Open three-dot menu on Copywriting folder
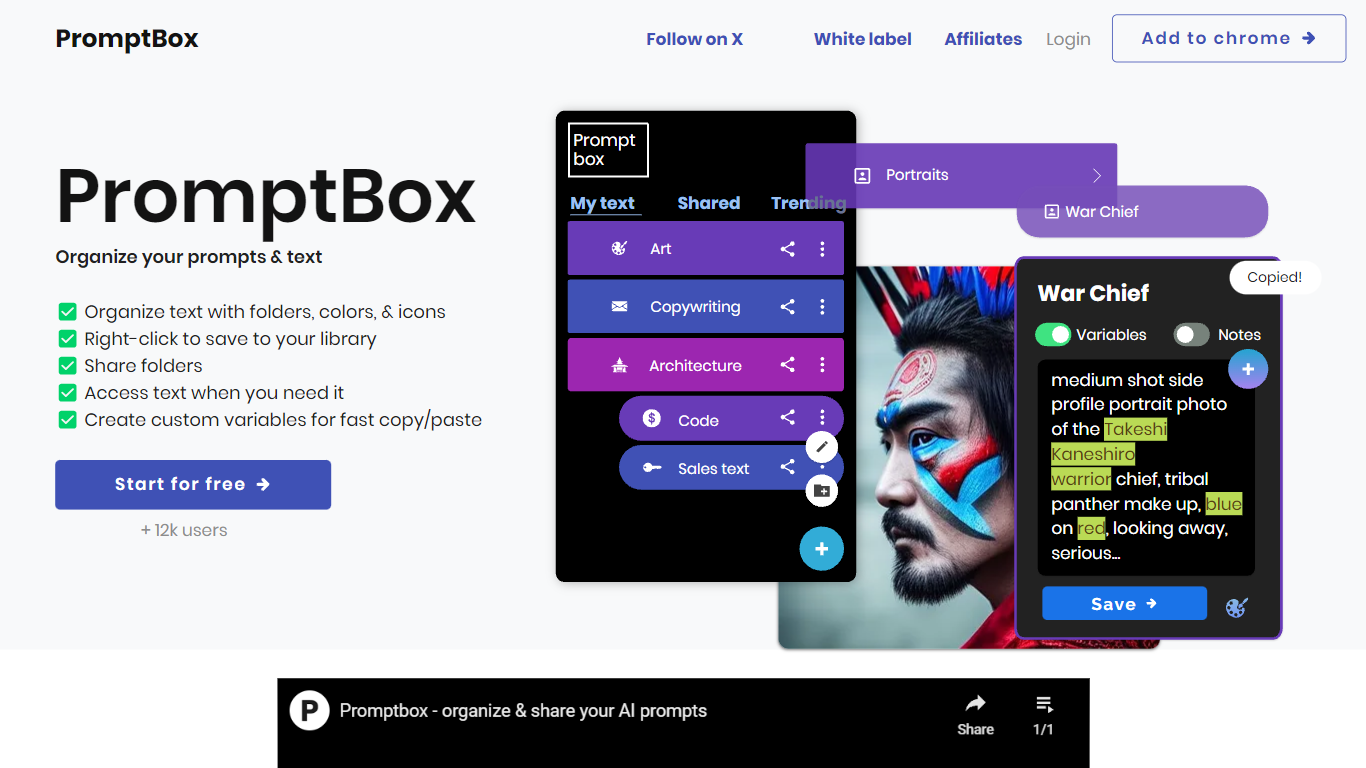The image size is (1366, 768). click(x=822, y=307)
